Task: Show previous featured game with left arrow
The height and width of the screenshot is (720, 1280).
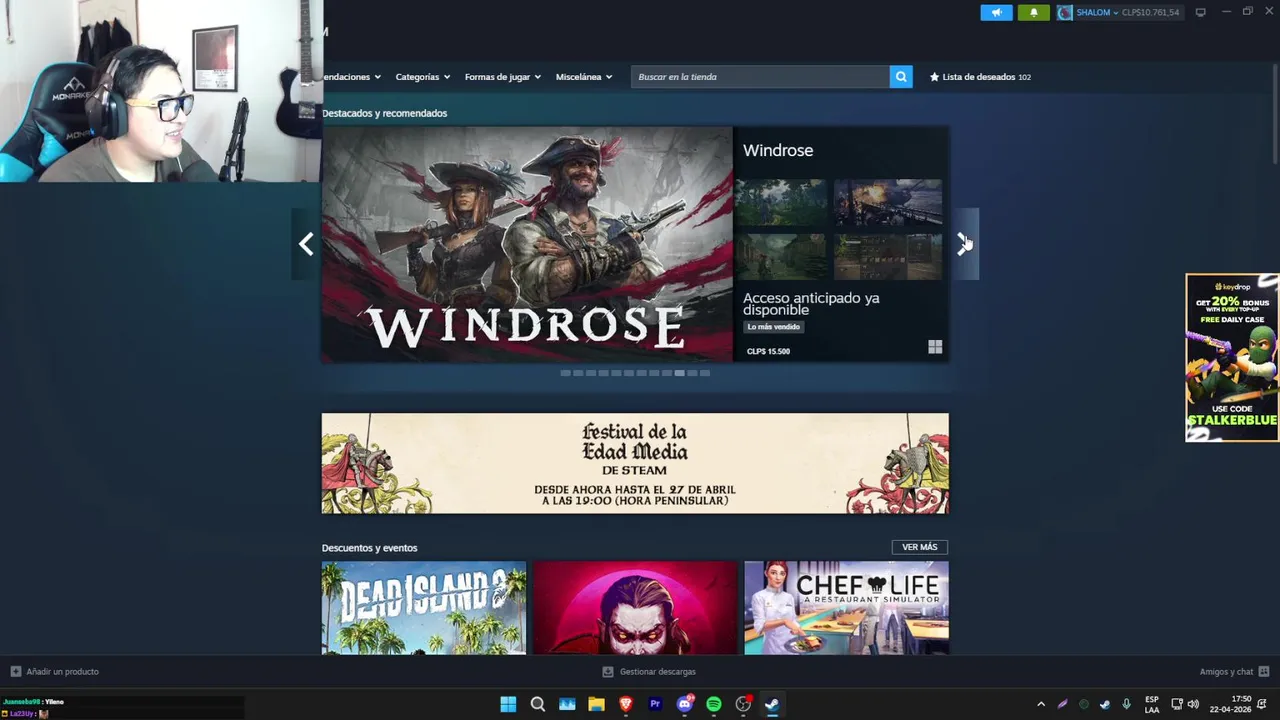Action: click(306, 244)
